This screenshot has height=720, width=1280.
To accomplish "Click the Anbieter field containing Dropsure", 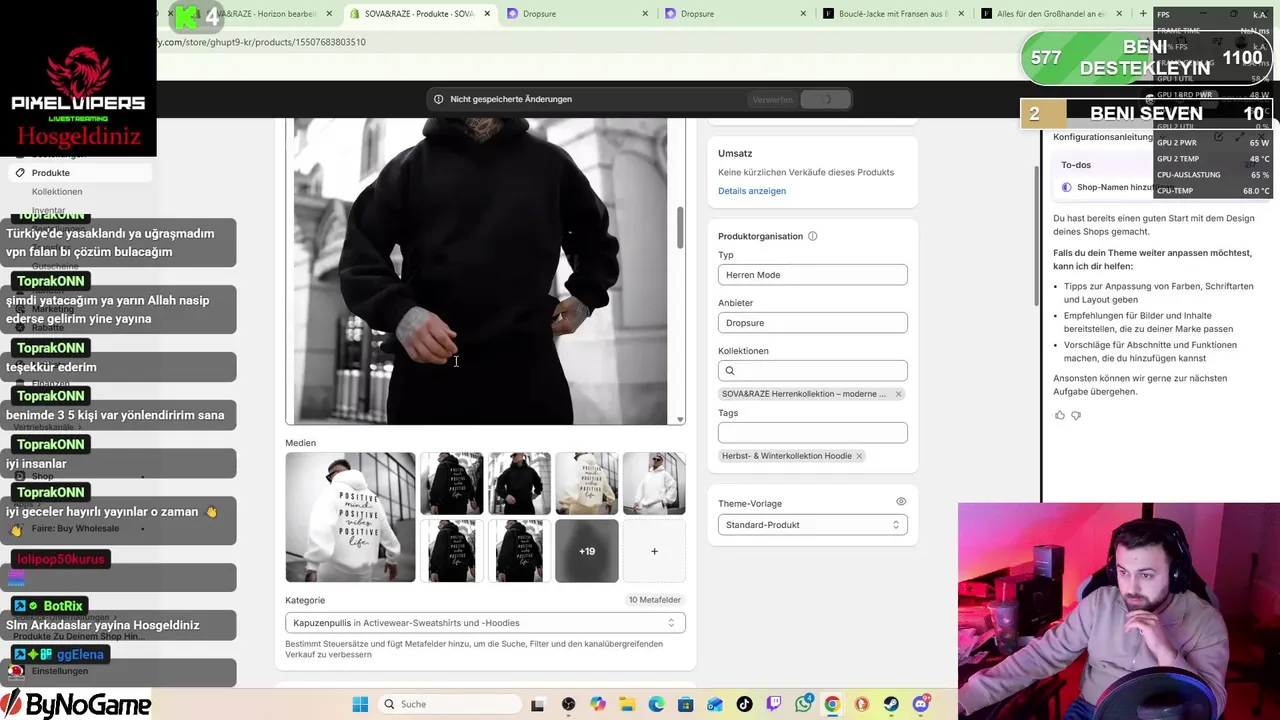I will [x=812, y=323].
